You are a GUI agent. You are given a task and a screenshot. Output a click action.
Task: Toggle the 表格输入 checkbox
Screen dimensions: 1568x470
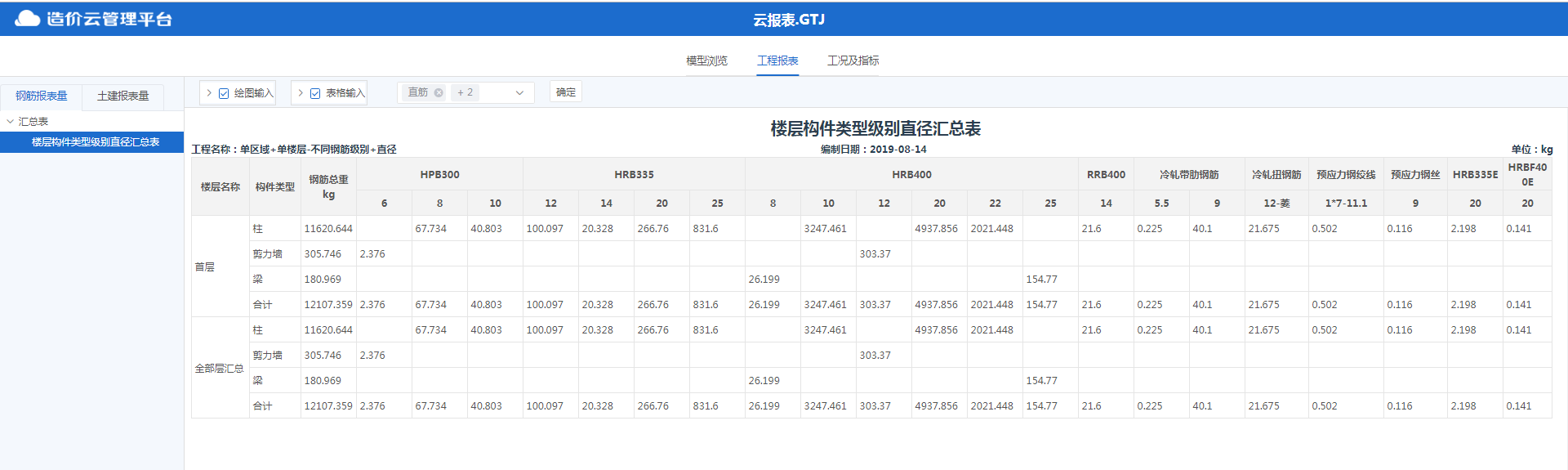315,93
